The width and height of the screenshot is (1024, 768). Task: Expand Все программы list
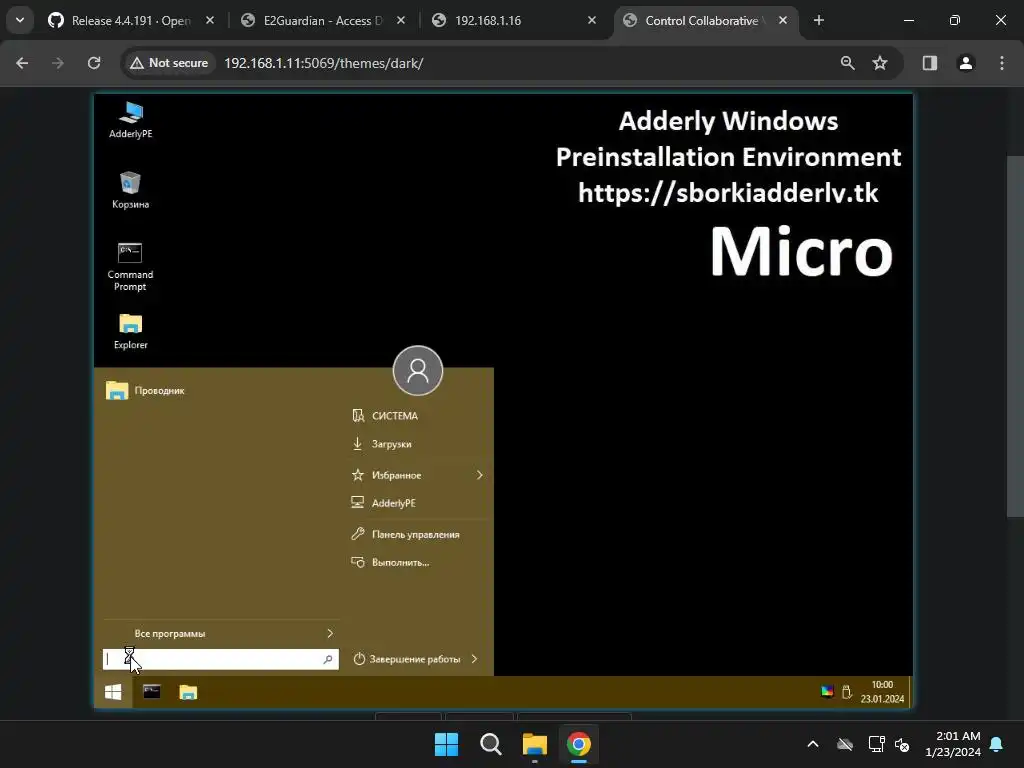[x=221, y=633]
